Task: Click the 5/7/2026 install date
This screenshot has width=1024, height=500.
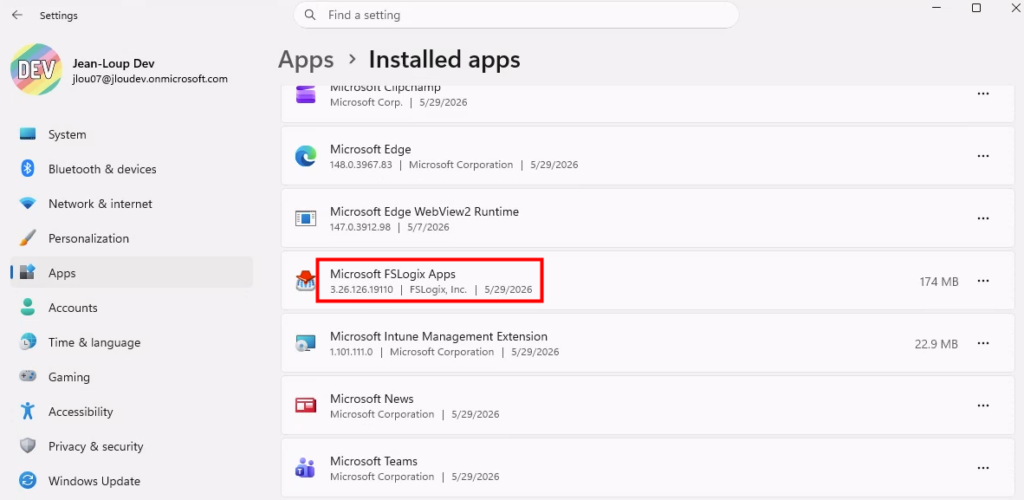Action: [x=428, y=228]
